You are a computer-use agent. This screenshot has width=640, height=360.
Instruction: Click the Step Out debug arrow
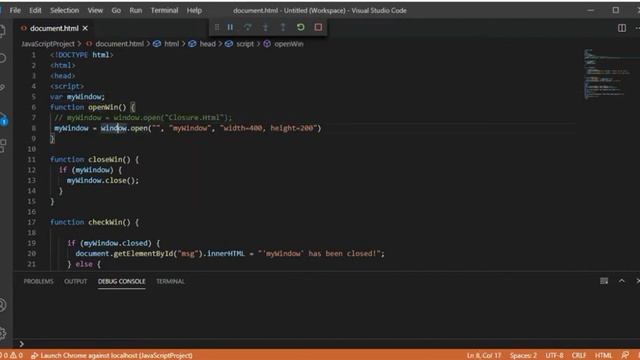[x=283, y=27]
